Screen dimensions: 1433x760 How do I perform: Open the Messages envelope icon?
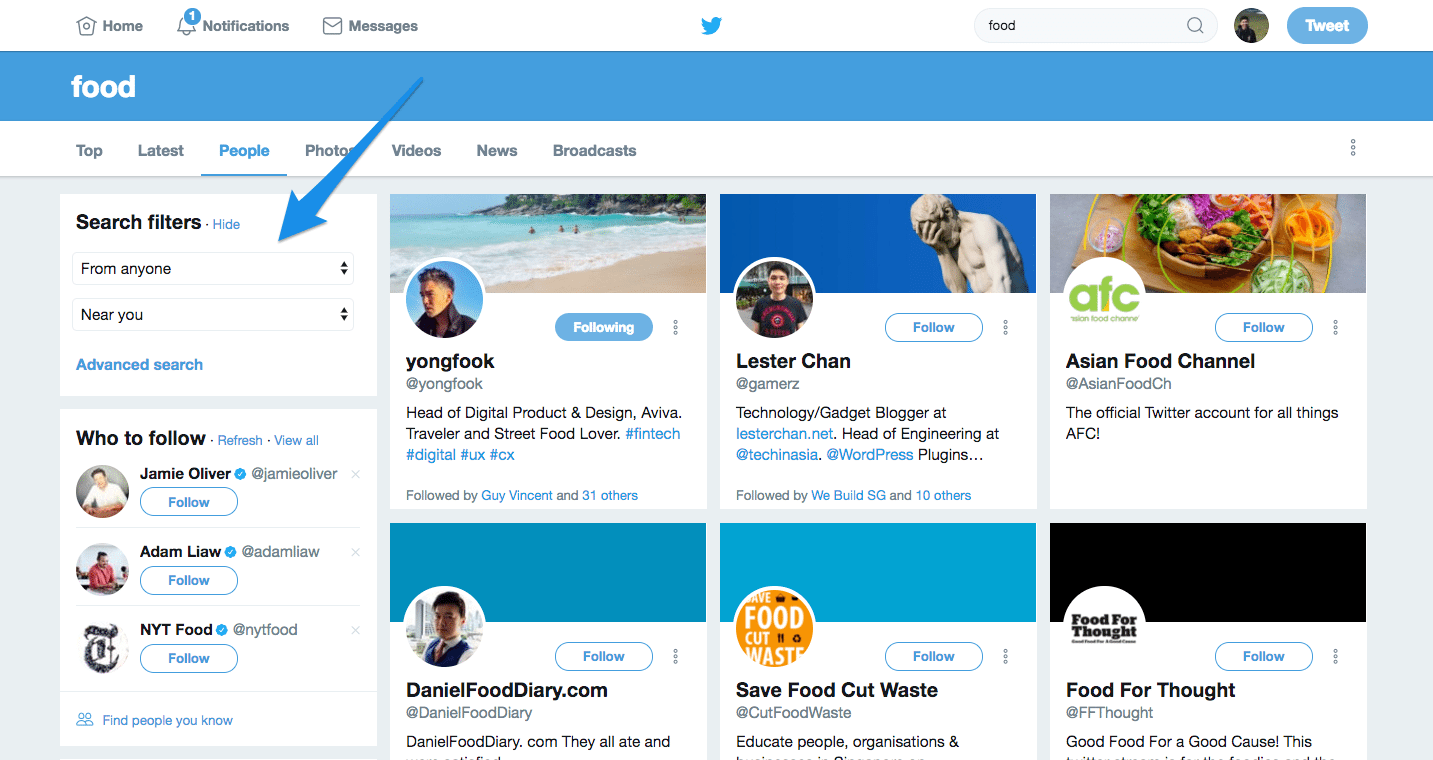point(332,26)
